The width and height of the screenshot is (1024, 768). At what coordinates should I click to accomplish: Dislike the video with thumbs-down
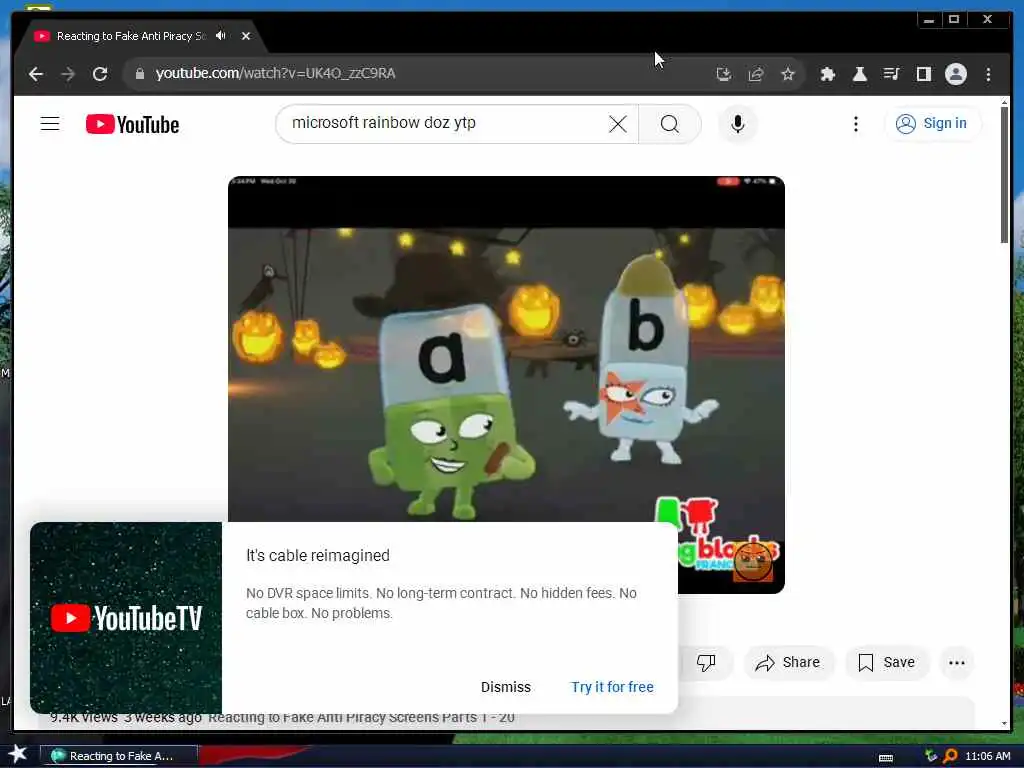coord(706,662)
